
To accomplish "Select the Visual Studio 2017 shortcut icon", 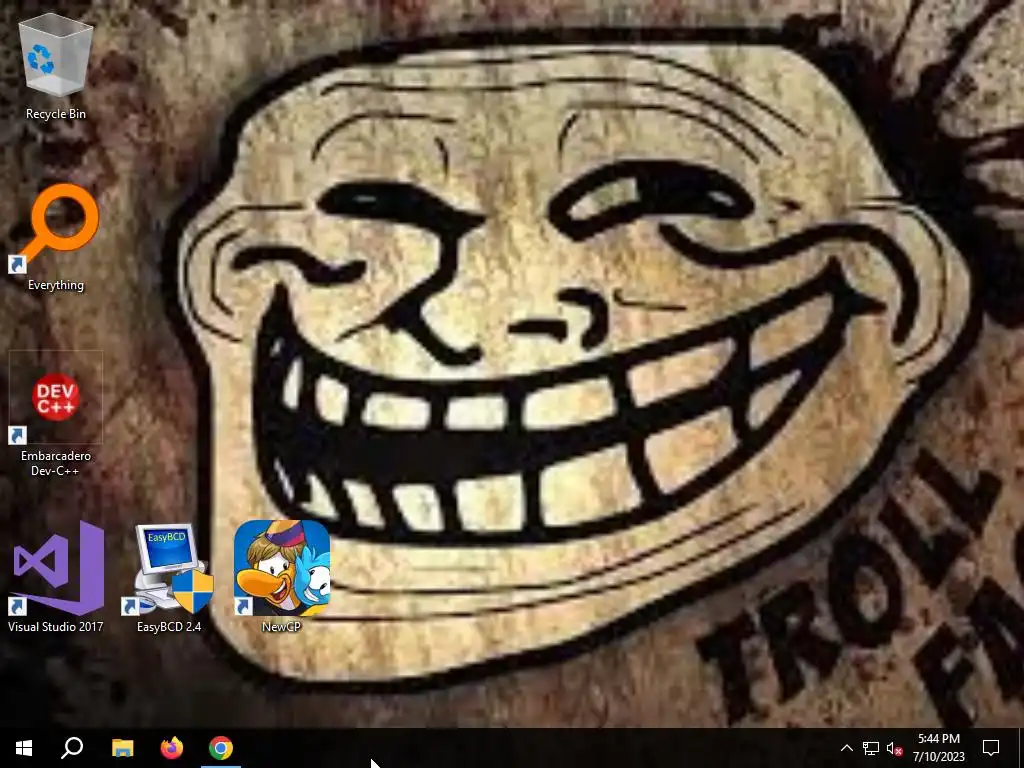I will click(x=56, y=568).
